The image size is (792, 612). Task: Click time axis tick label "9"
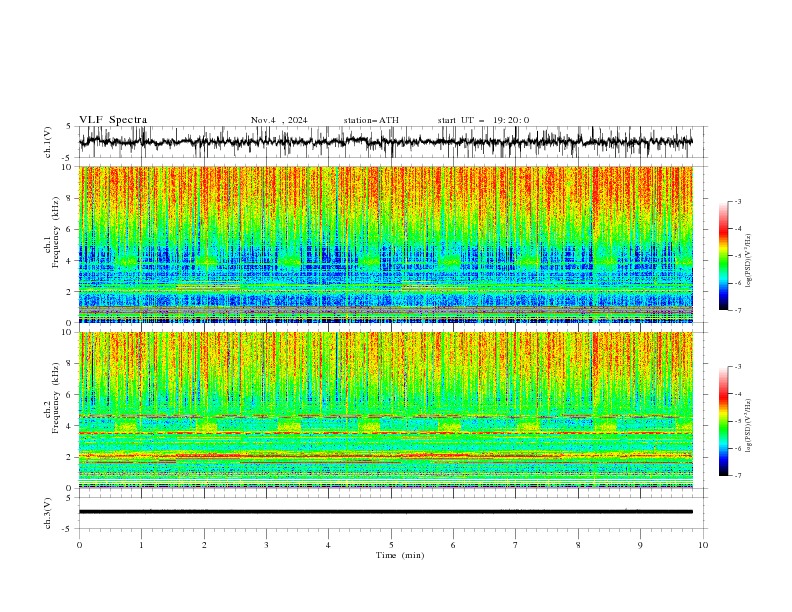(640, 545)
